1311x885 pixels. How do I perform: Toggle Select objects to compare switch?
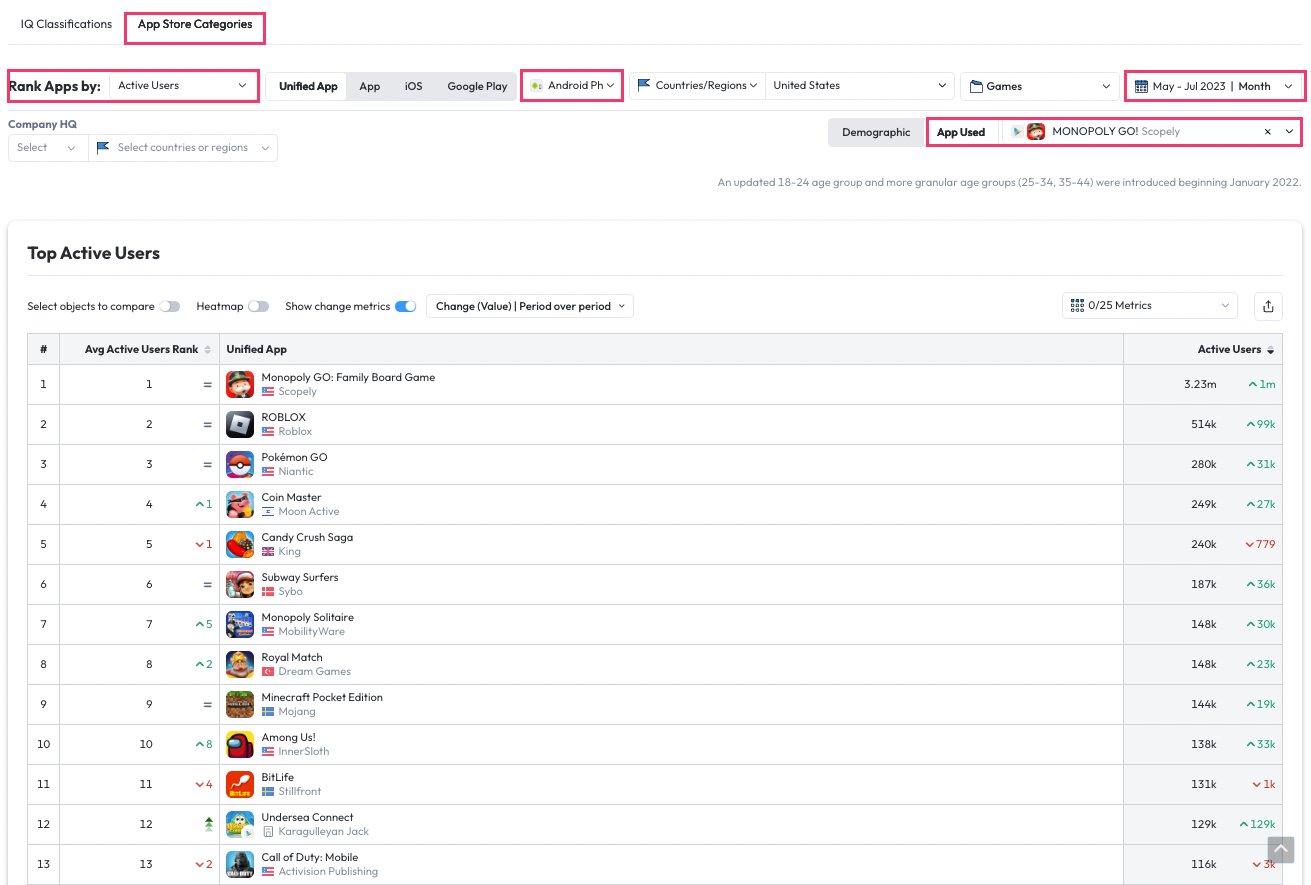pyautogui.click(x=170, y=306)
